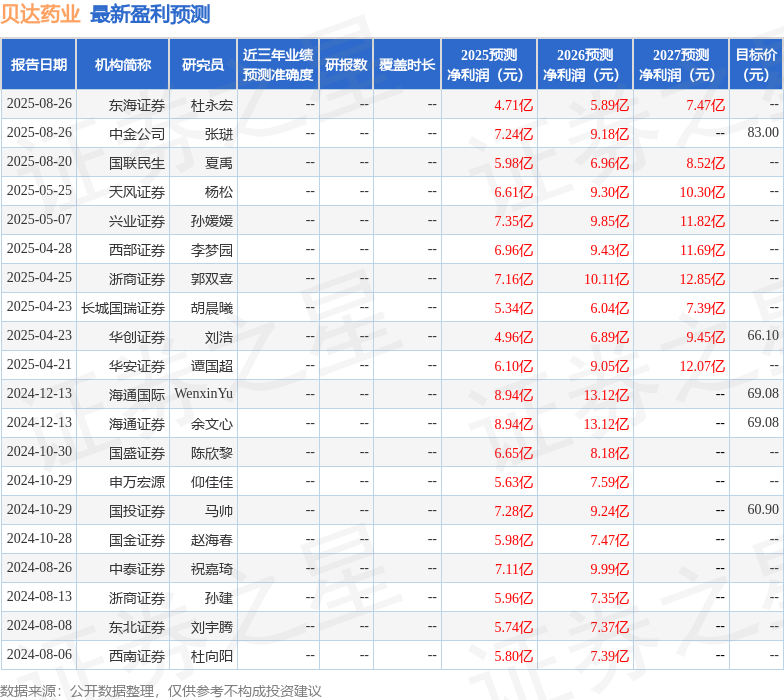The image size is (784, 700).
Task: Select the 长城国瑞证券 row entry
Action: pos(123,308)
